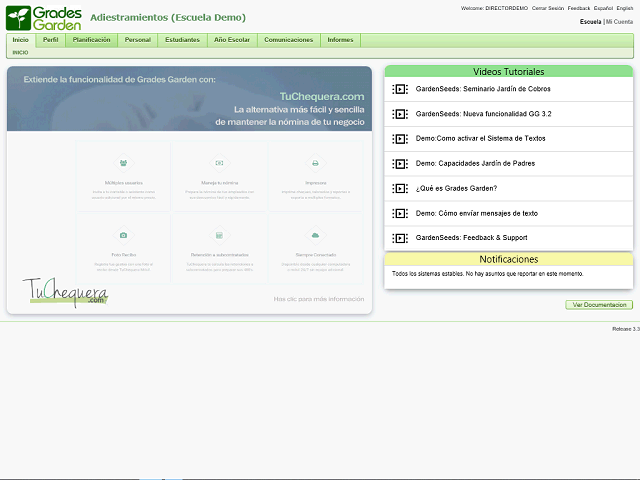640x480 pixels.
Task: Click Has clic para más información
Action: pyautogui.click(x=319, y=299)
